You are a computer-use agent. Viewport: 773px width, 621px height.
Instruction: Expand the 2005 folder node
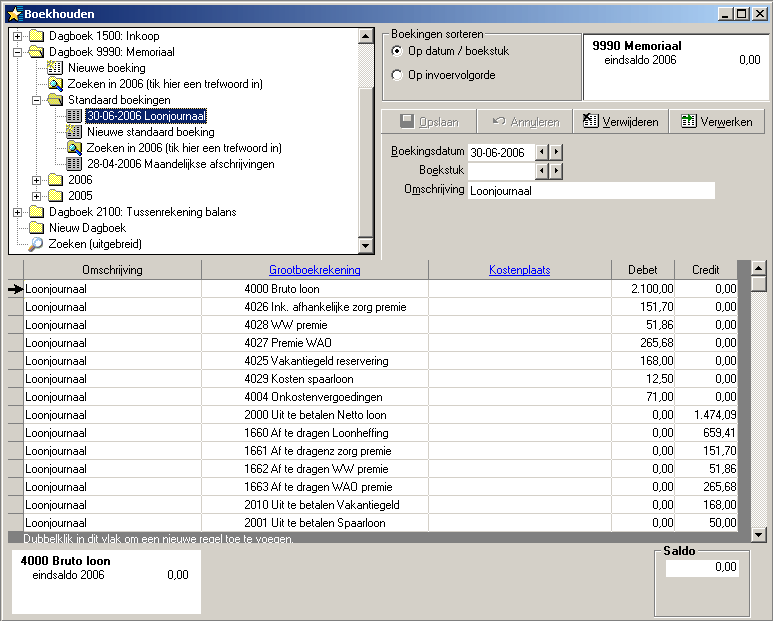point(36,196)
